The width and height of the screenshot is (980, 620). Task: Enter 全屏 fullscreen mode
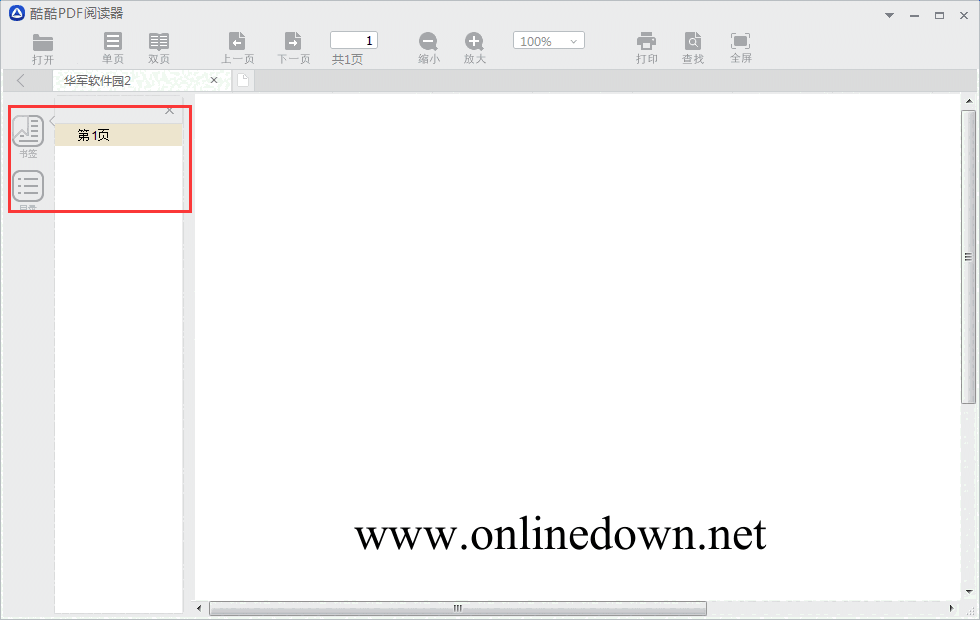point(741,49)
